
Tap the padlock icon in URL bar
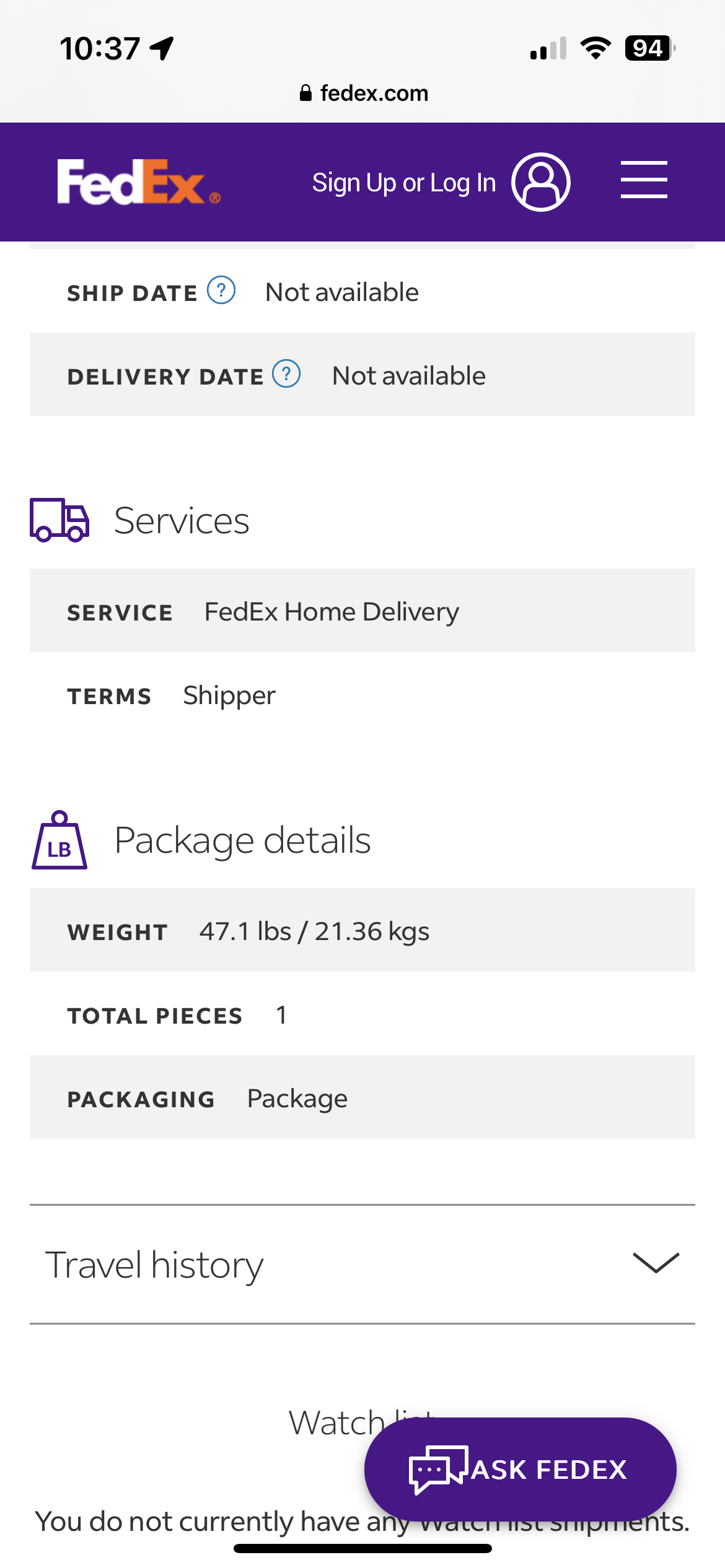tap(305, 94)
